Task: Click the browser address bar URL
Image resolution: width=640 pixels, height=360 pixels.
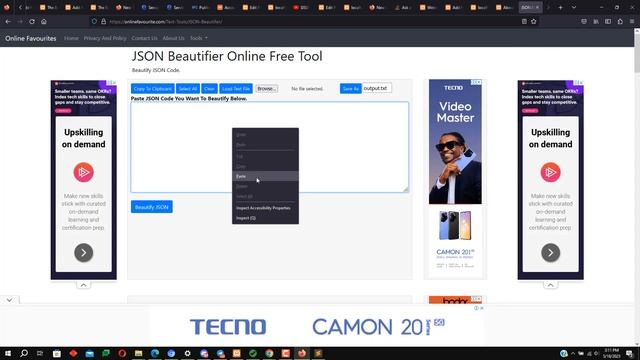Action: point(166,22)
